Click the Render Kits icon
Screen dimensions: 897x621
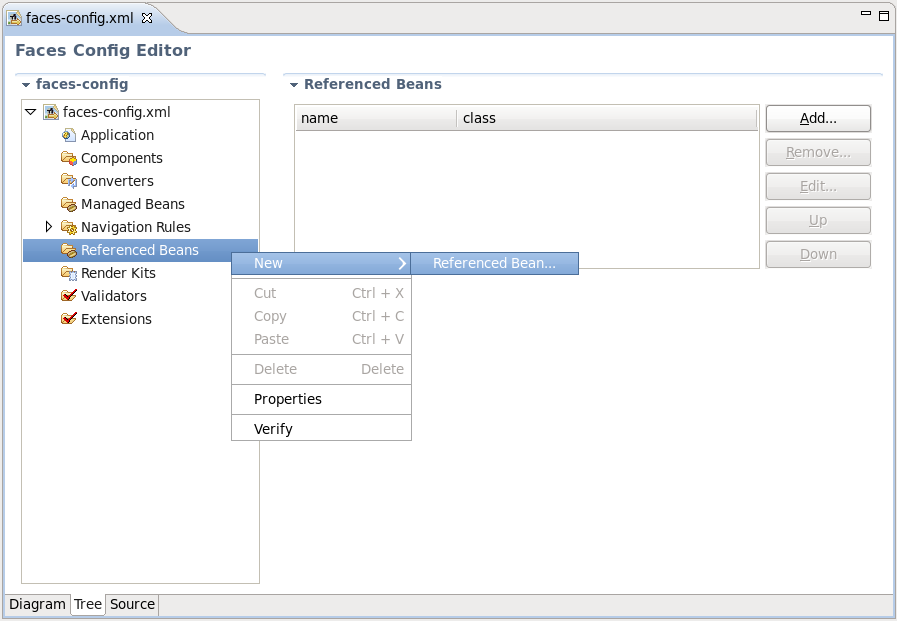click(69, 273)
